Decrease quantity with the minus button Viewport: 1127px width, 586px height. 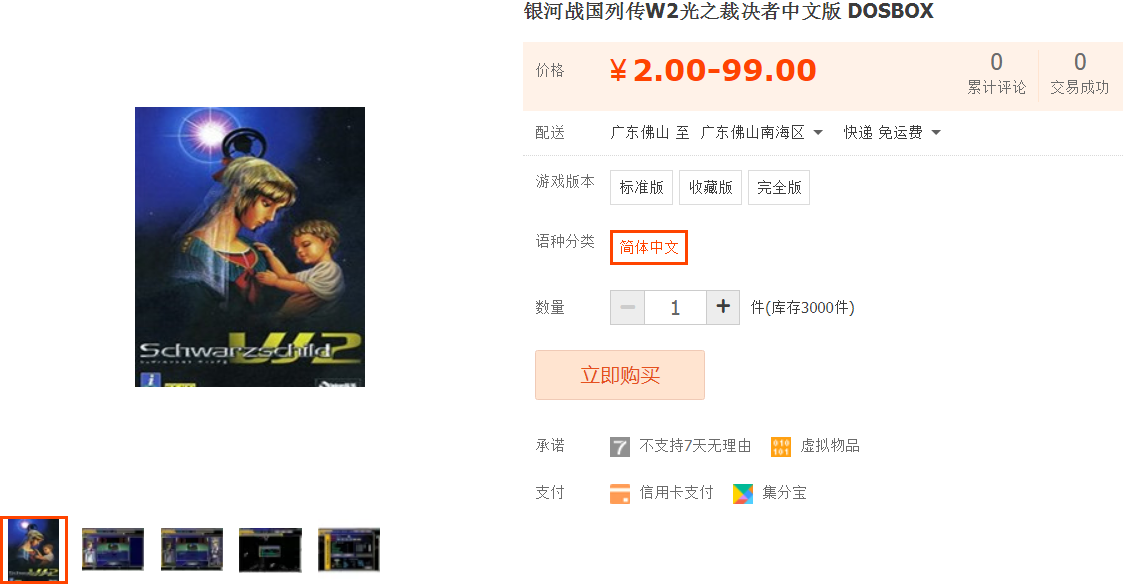[x=627, y=307]
